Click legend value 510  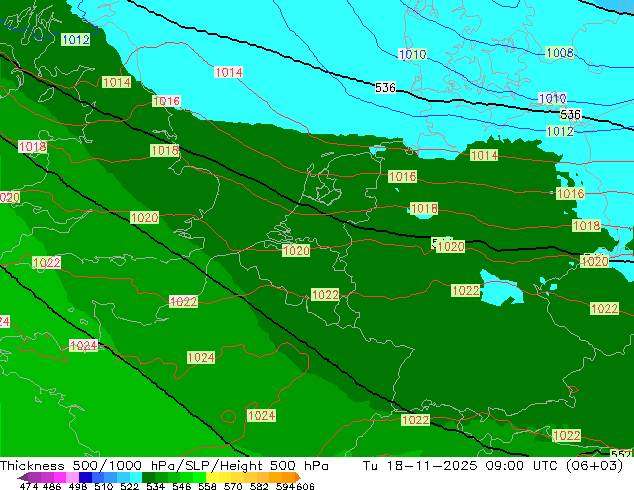pyautogui.click(x=104, y=486)
